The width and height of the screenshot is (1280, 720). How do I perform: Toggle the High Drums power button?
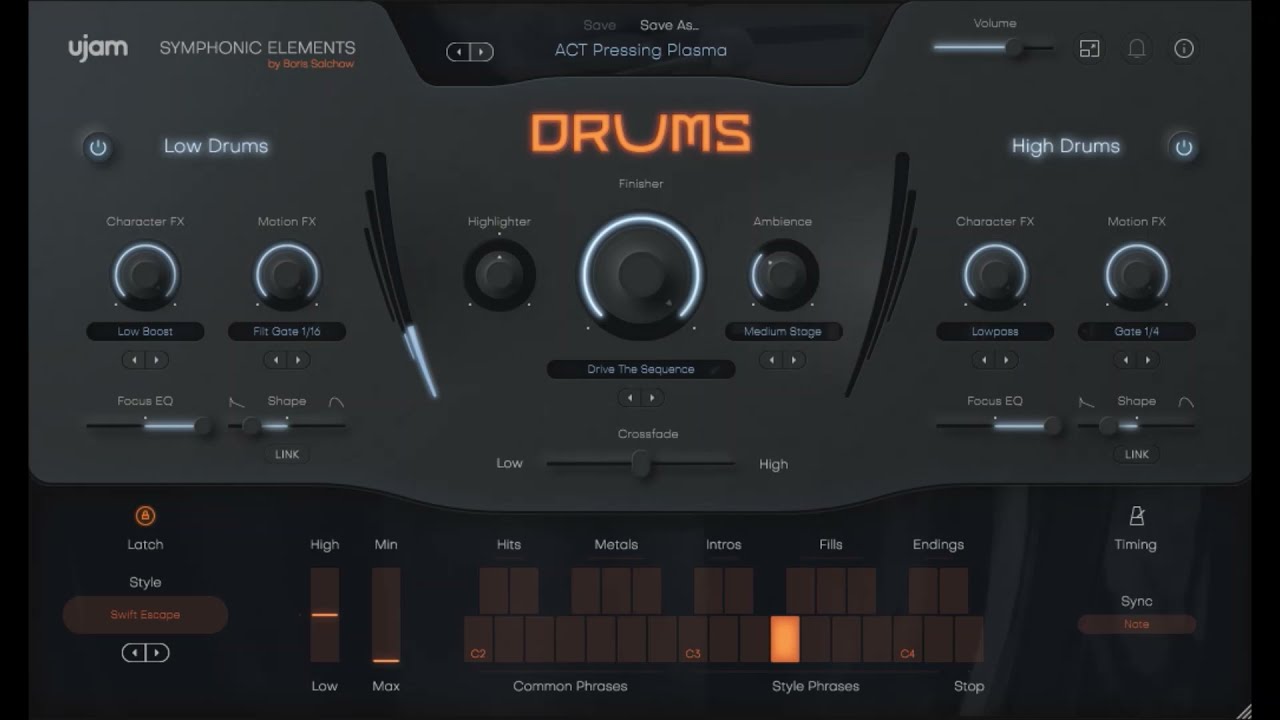click(x=1184, y=148)
